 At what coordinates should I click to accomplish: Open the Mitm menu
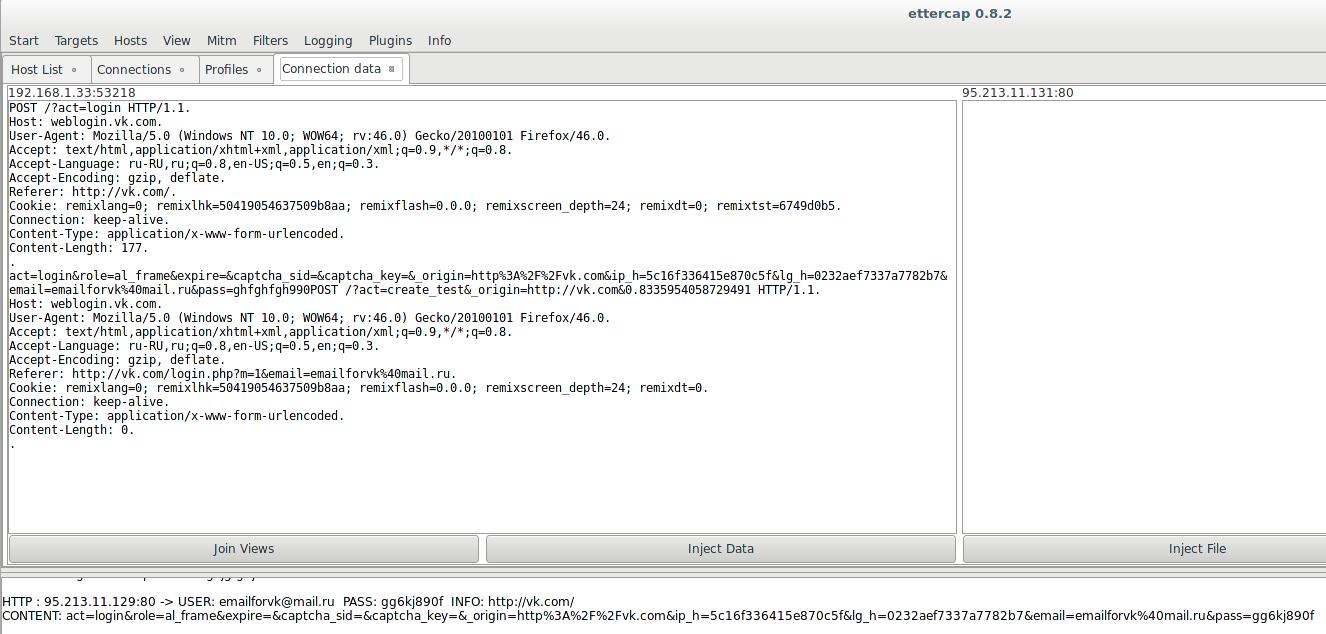pyautogui.click(x=221, y=41)
